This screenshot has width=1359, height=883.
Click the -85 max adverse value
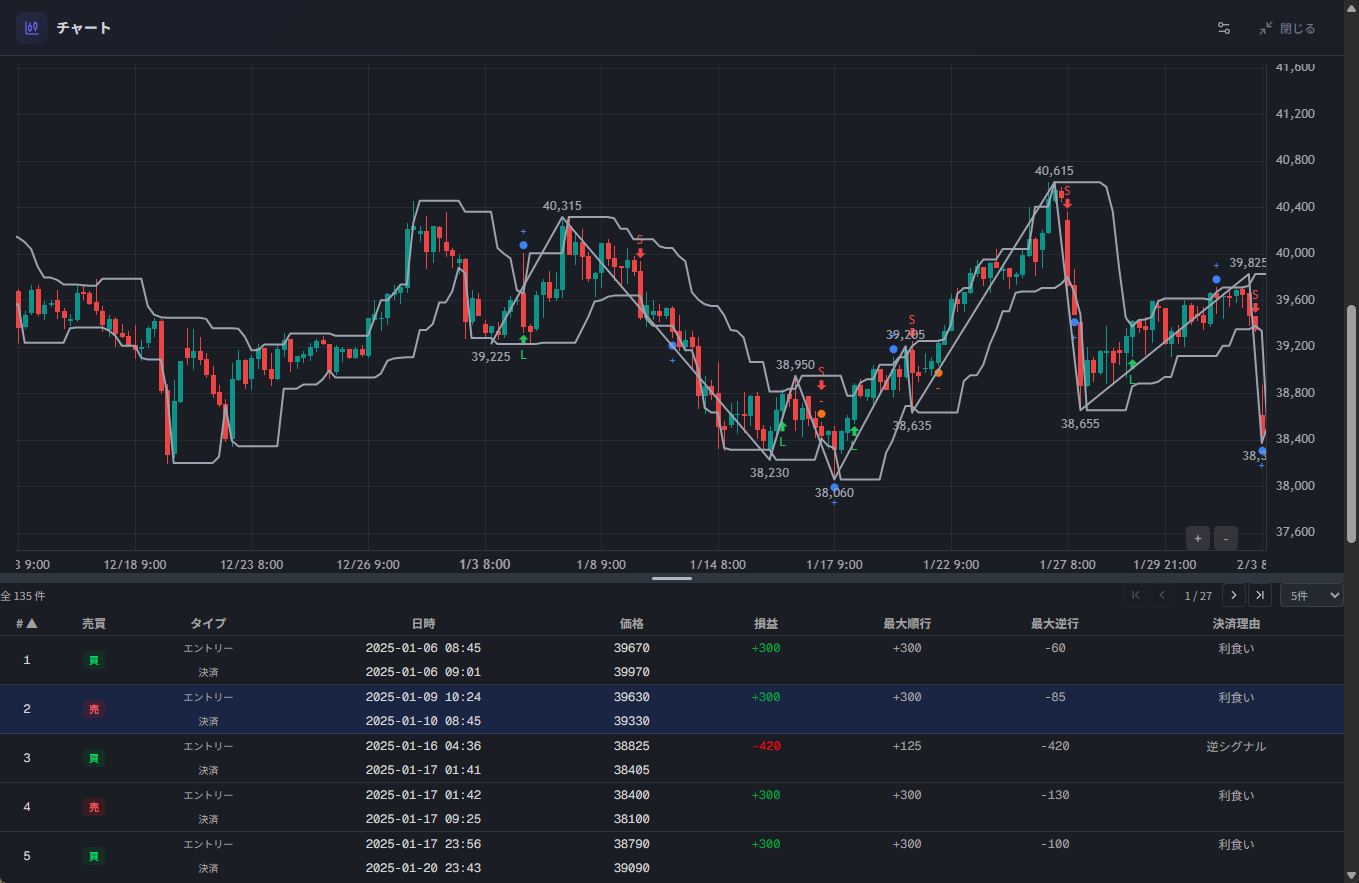pyautogui.click(x=1055, y=697)
